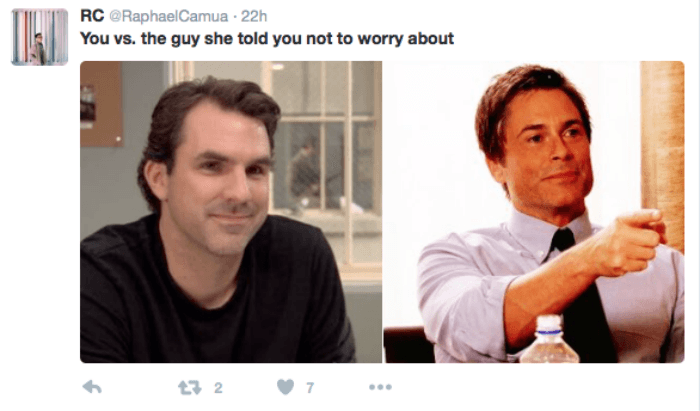Click the 22h timestamp

[x=254, y=17]
